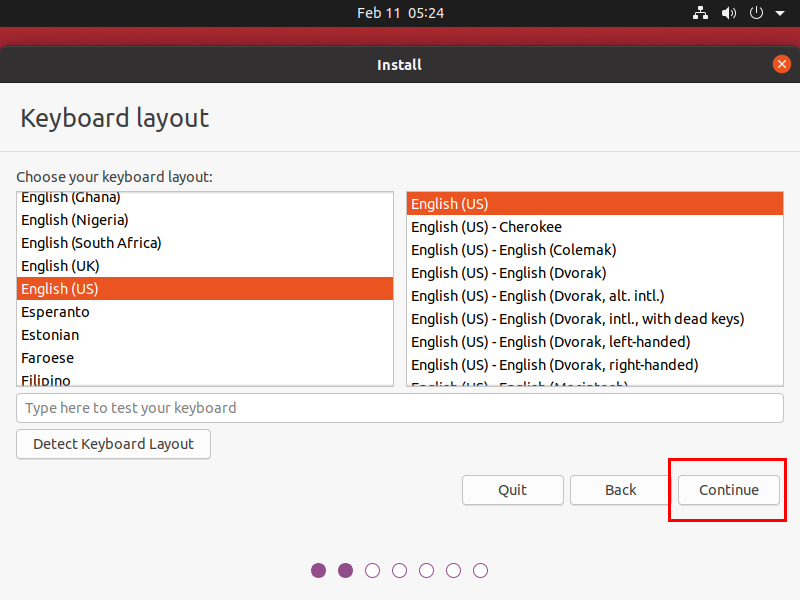Select Filipino in the layout list
This screenshot has height=600, width=800.
tap(205, 378)
